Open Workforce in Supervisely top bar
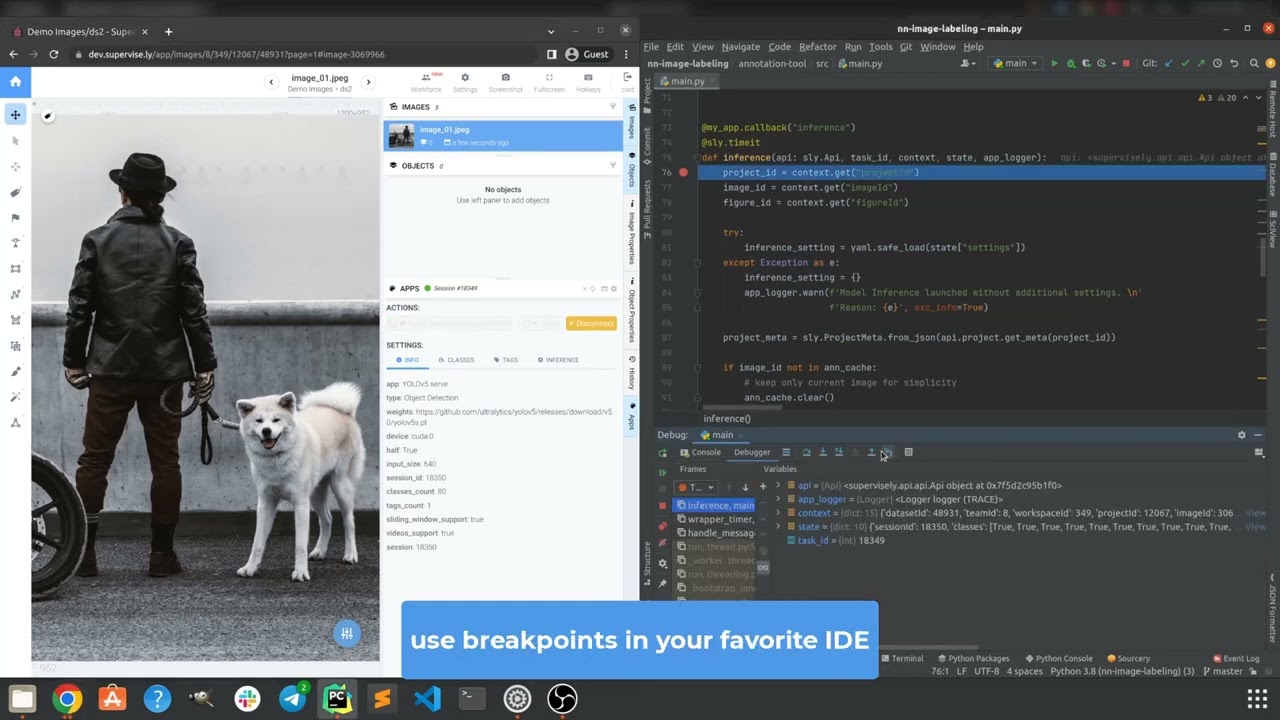The image size is (1280, 720). [x=426, y=82]
